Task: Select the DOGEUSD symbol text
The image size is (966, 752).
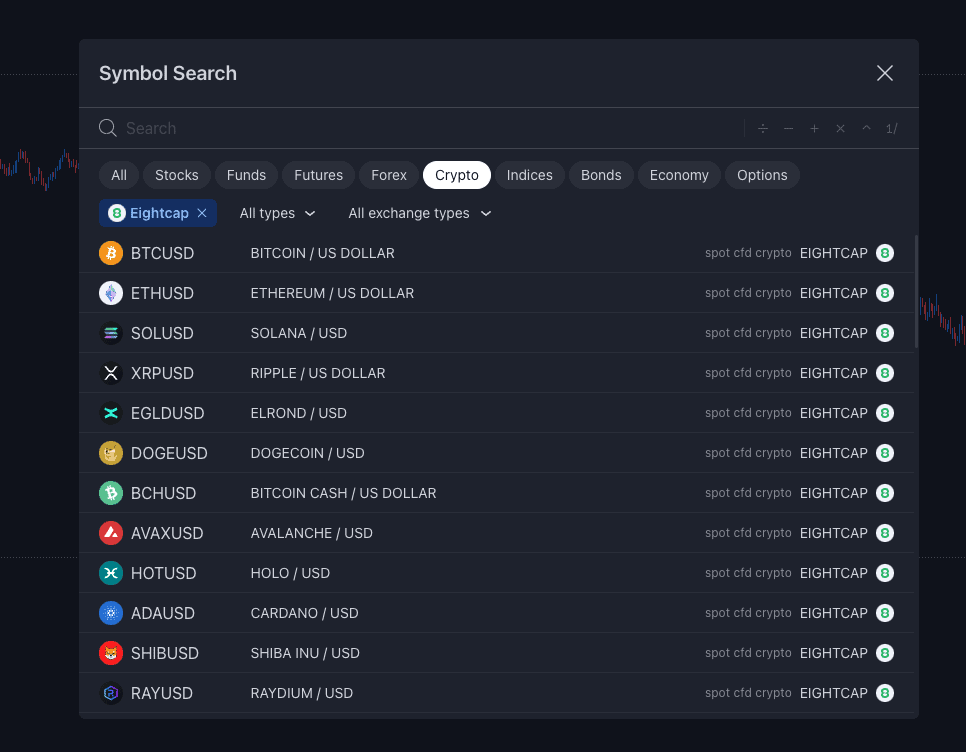Action: (169, 453)
